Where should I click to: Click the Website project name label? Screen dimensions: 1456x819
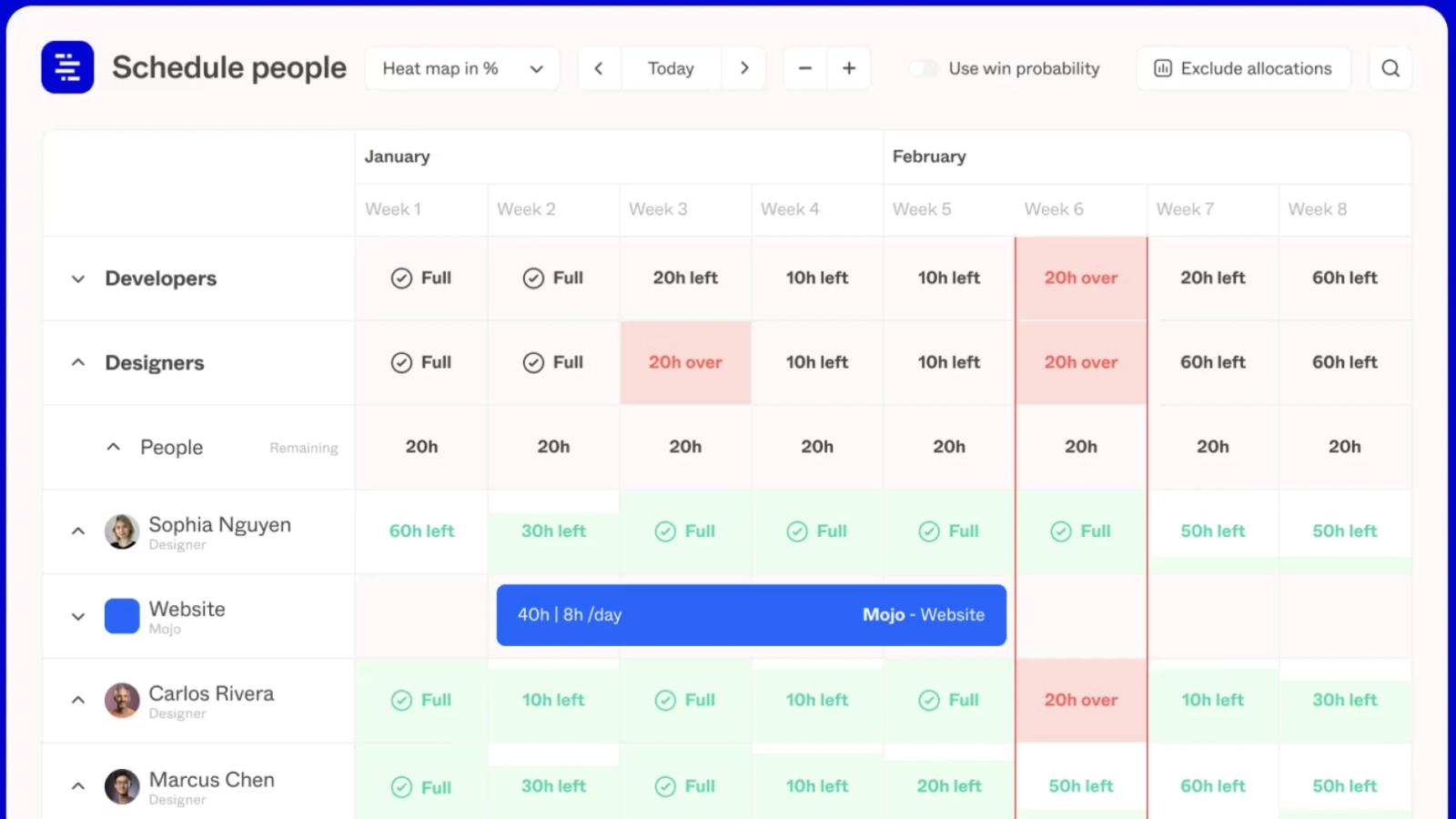coord(187,609)
